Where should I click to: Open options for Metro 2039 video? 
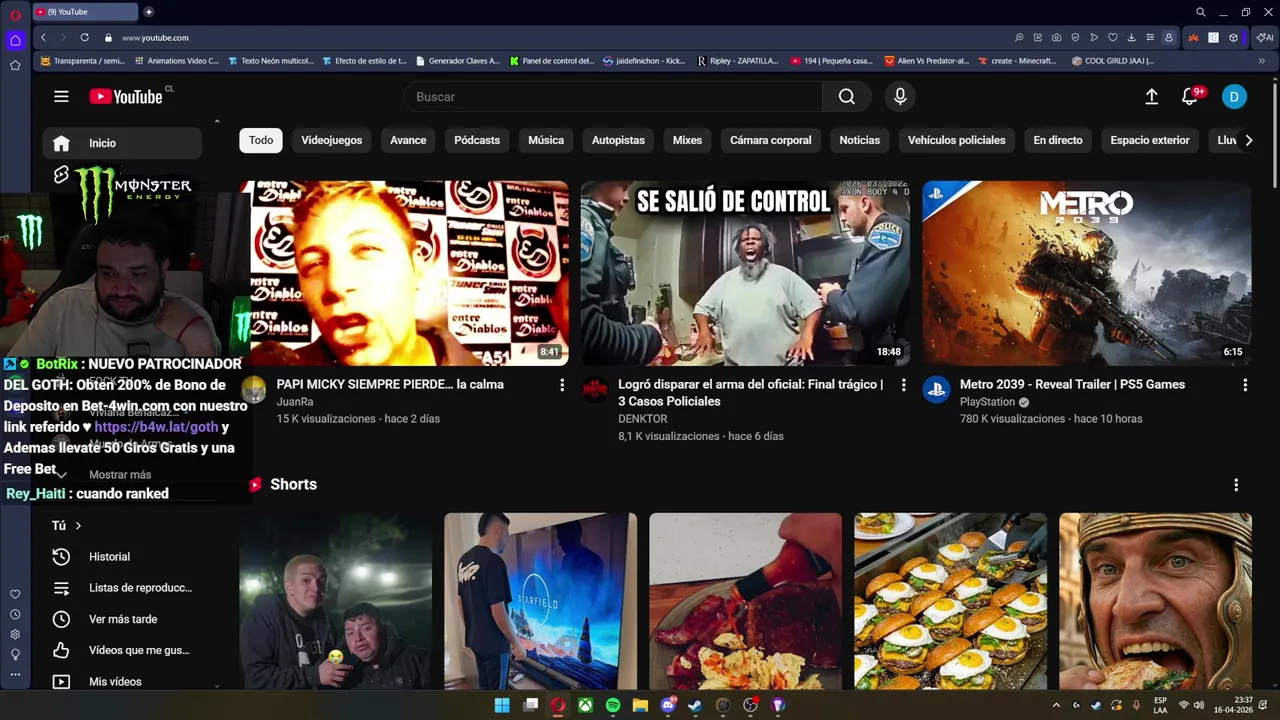point(1245,385)
